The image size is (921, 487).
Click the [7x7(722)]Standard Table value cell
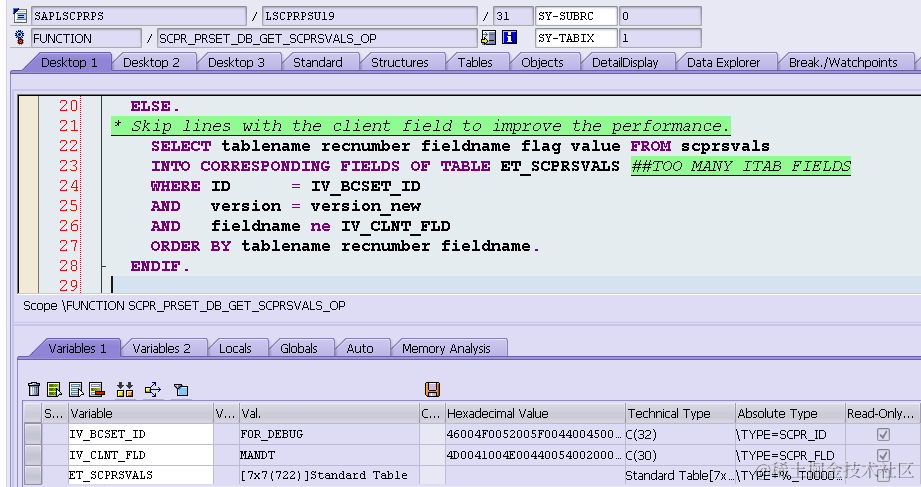click(329, 475)
